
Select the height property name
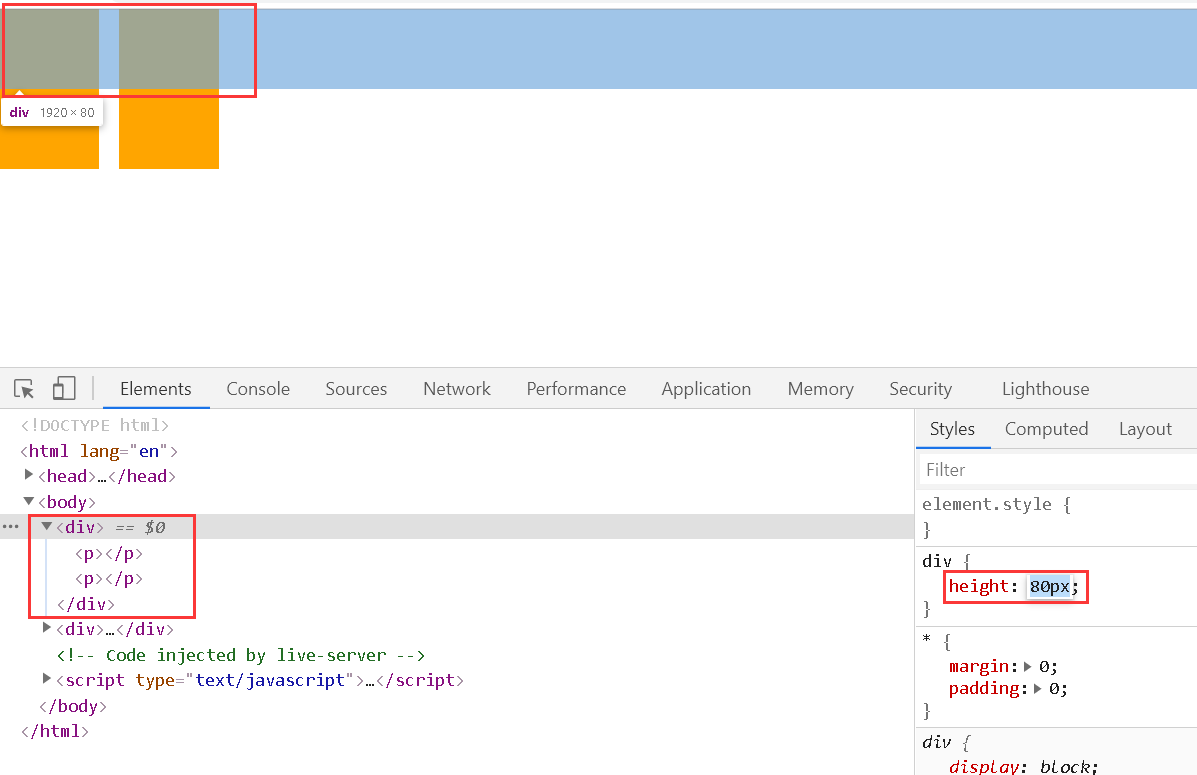pos(979,586)
